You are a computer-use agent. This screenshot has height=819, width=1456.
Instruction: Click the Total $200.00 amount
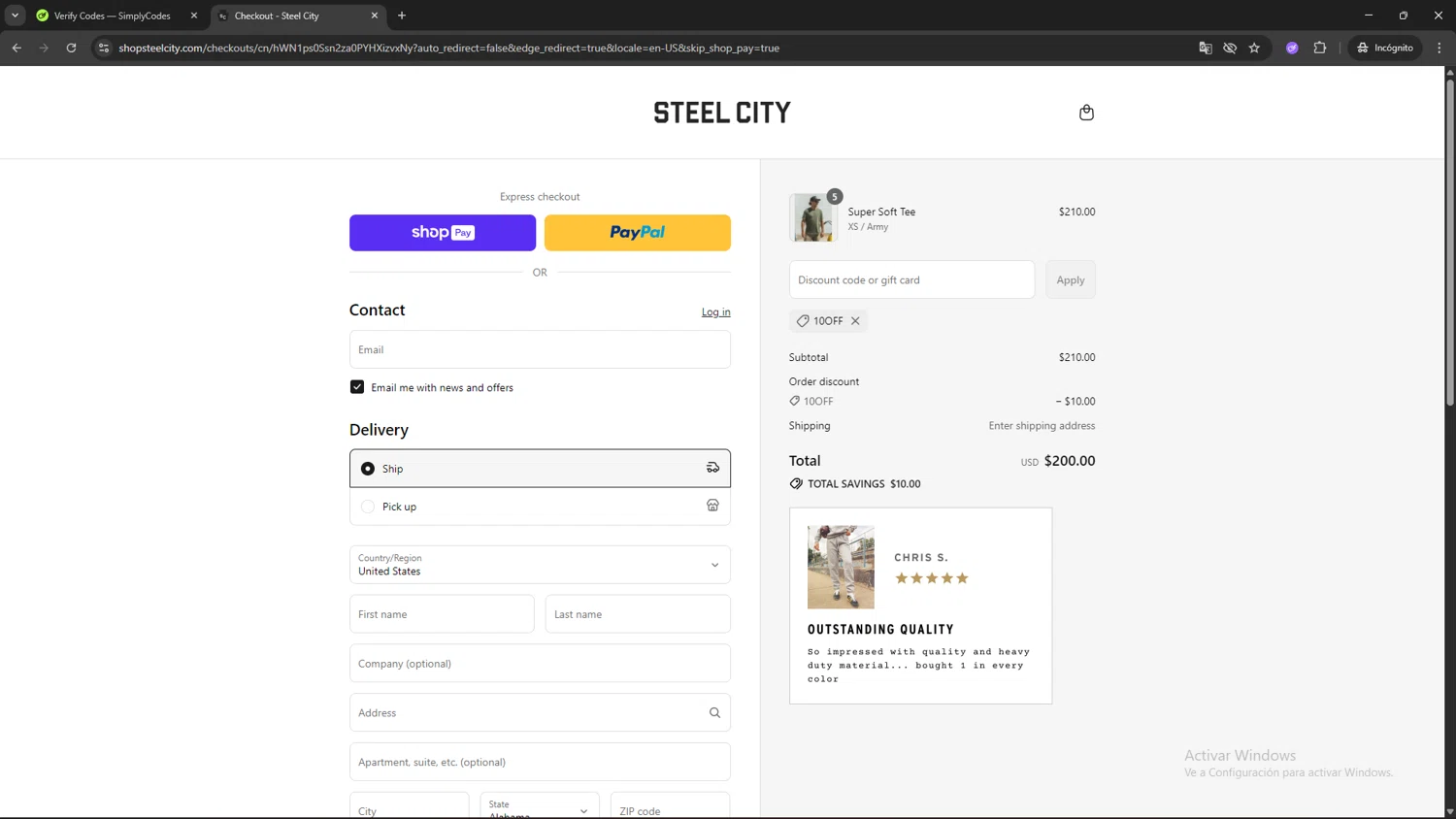coord(1069,461)
